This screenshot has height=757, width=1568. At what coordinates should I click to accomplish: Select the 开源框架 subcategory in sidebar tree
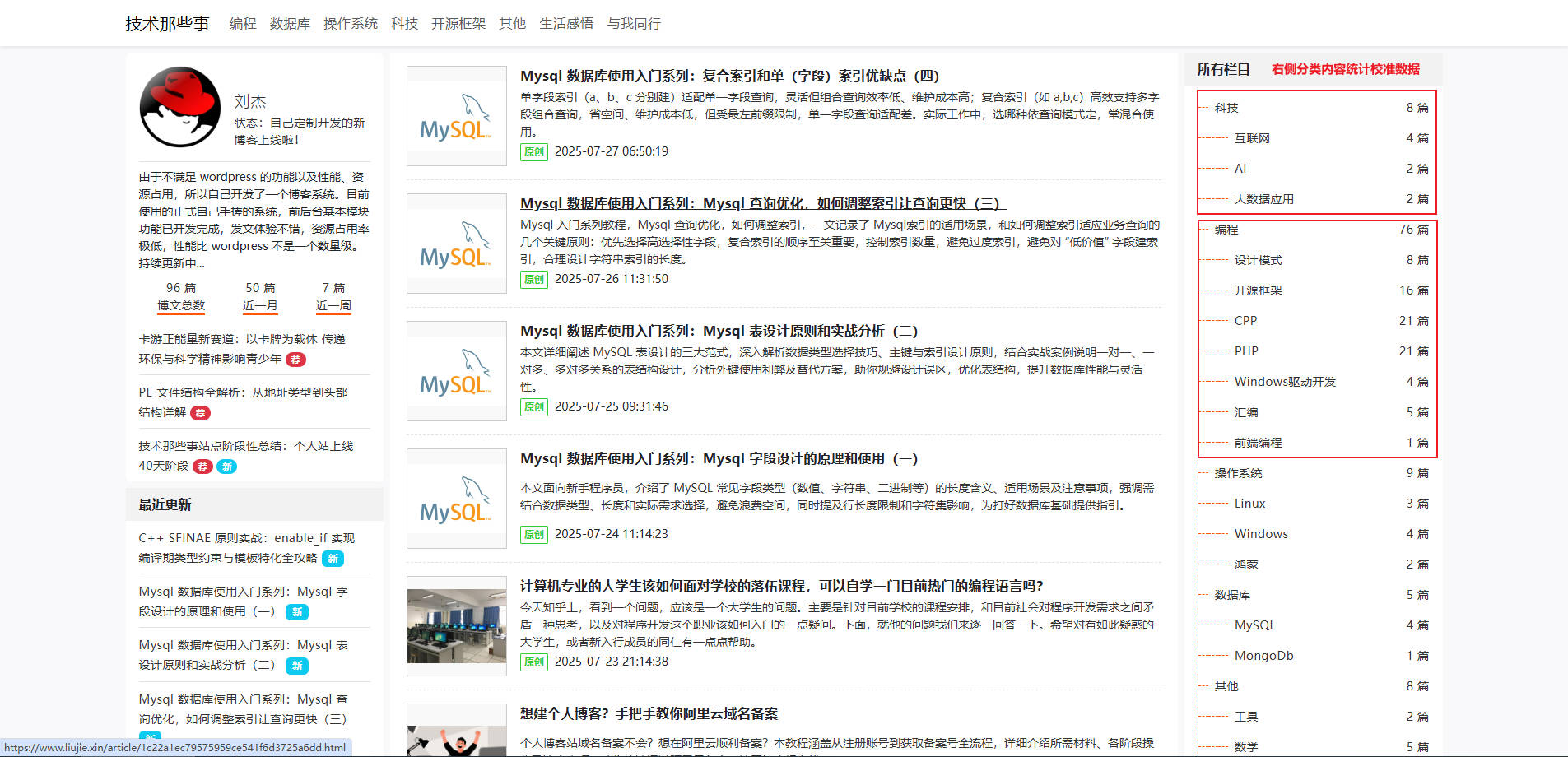1259,290
